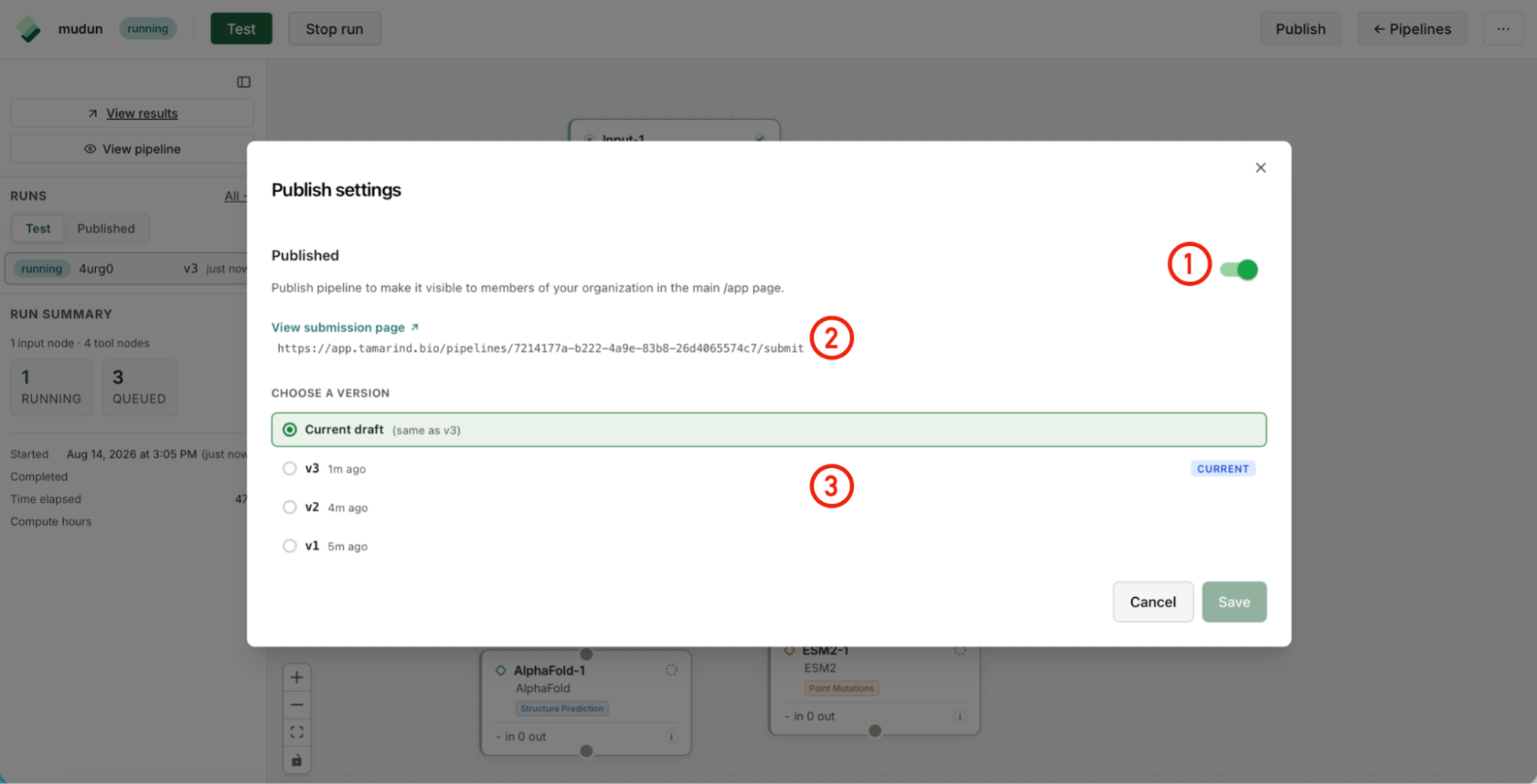
Task: Switch to the Published runs tab
Action: [x=106, y=228]
